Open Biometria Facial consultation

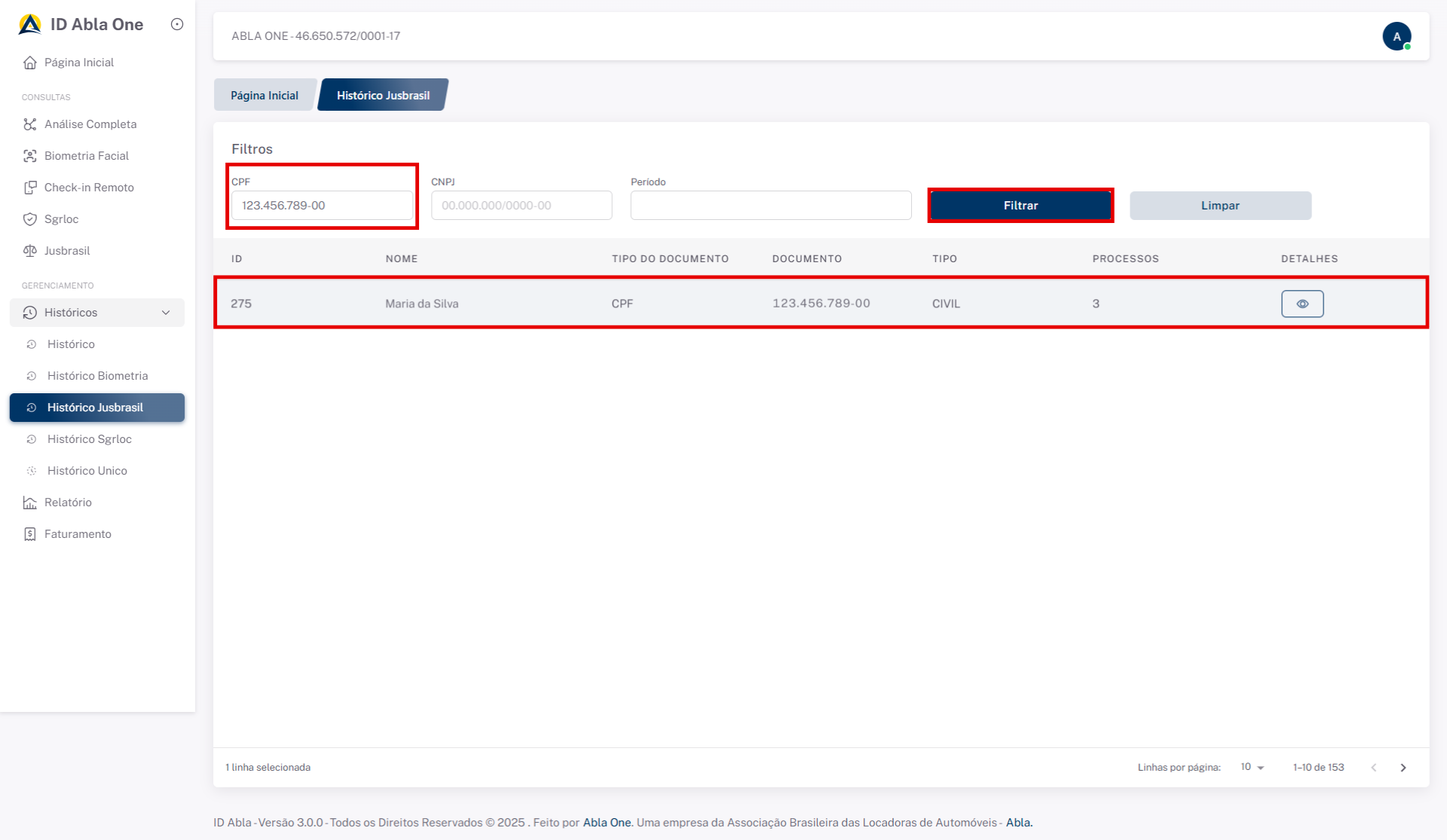pos(86,156)
